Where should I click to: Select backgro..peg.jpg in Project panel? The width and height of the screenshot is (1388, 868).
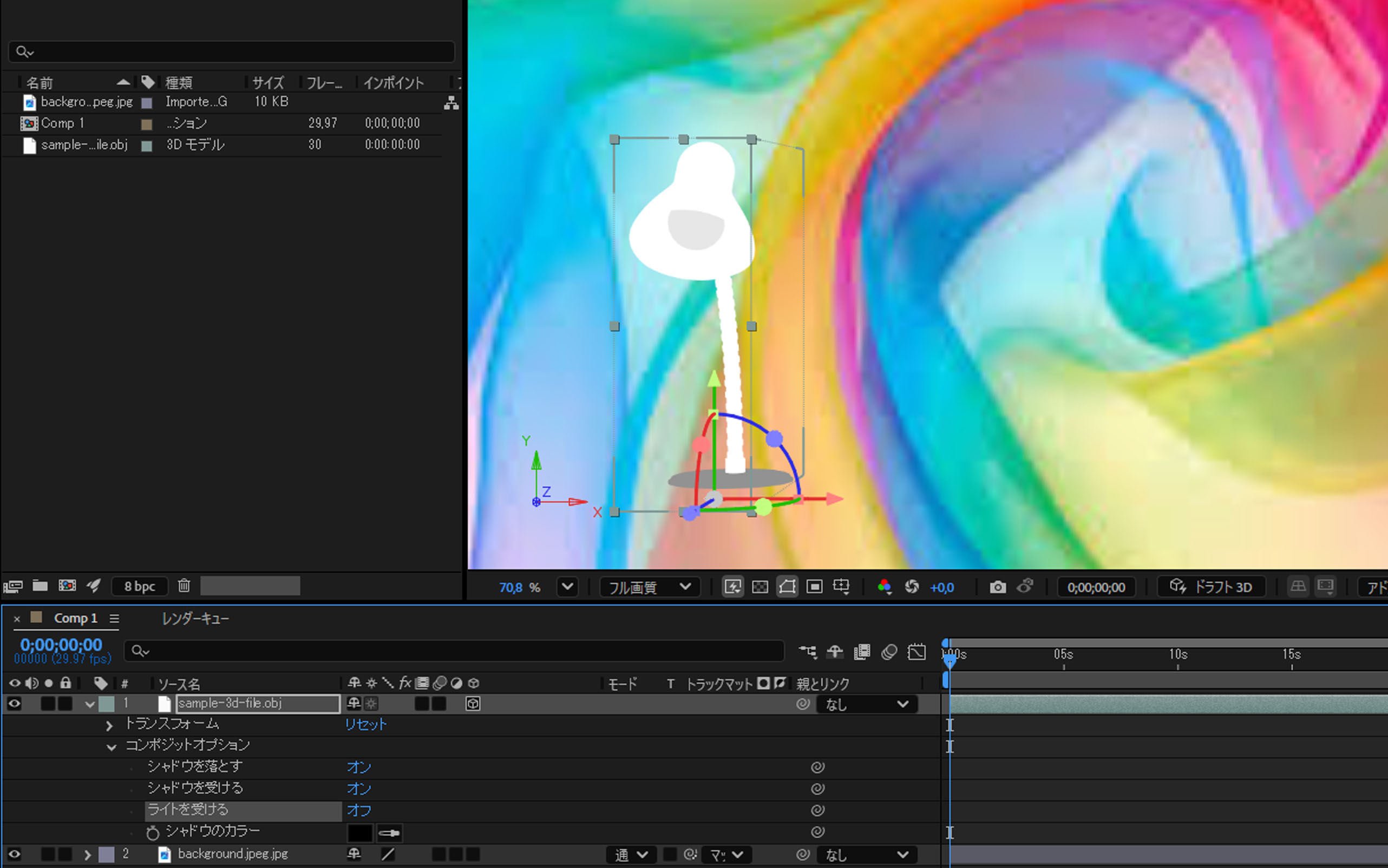(x=87, y=102)
